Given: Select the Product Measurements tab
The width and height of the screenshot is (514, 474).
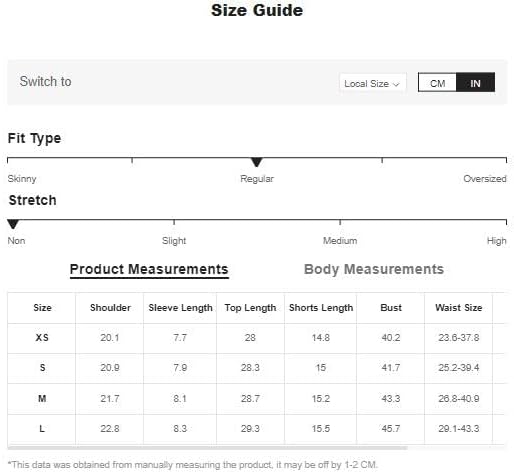Looking at the screenshot, I should pos(149,269).
